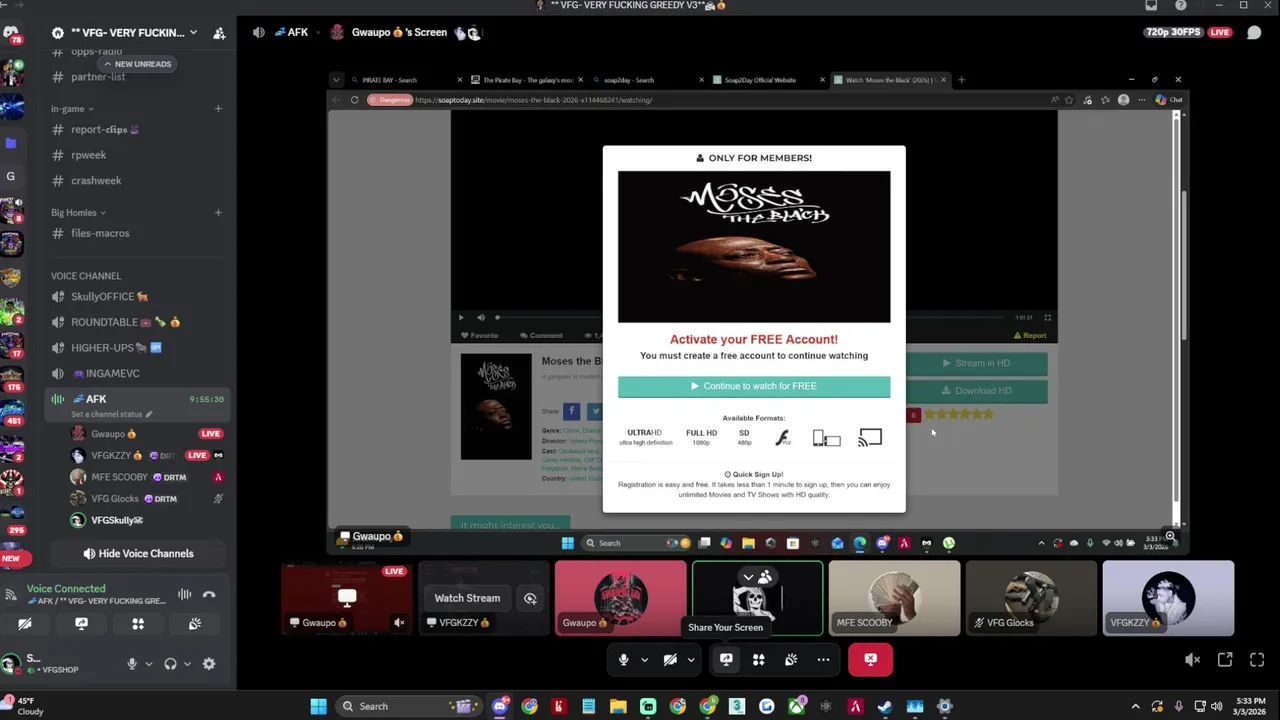1280x720 pixels.
Task: Open more options ellipsis in call bar
Action: 823,659
